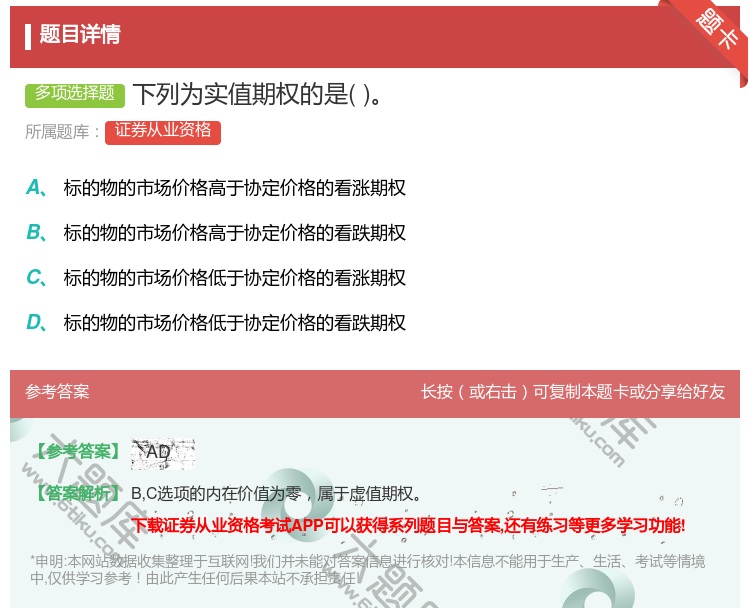750x608 pixels.
Task: Click the 长按（或右击）可复制 share hint
Action: point(572,392)
